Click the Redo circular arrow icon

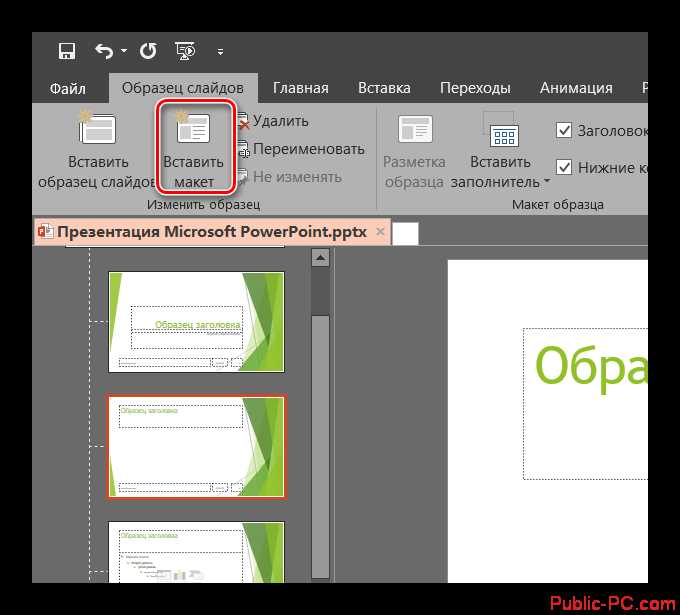point(148,51)
